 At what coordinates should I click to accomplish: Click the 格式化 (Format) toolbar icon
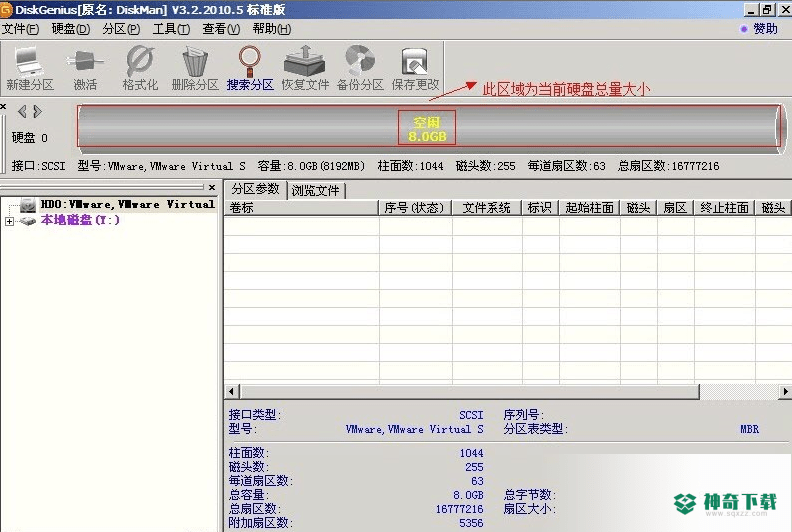[x=140, y=68]
